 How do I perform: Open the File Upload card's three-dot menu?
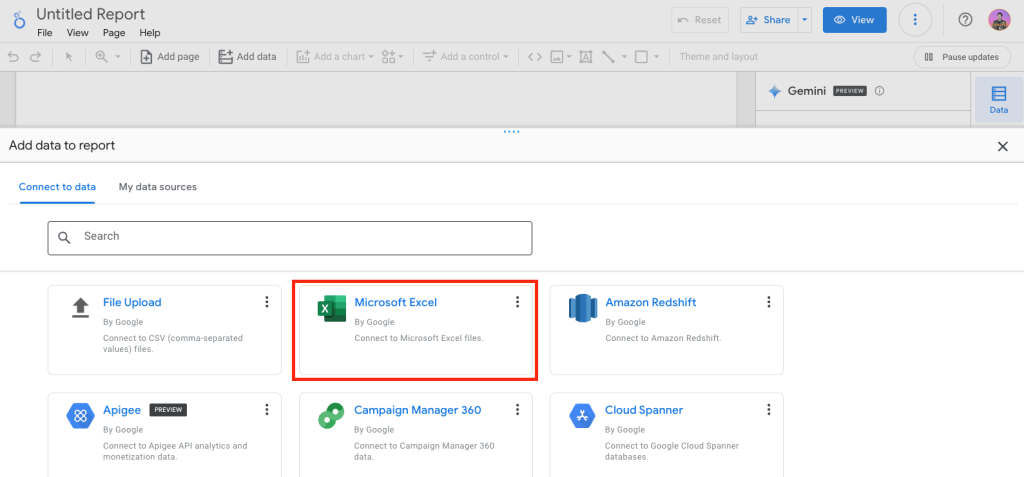266,302
